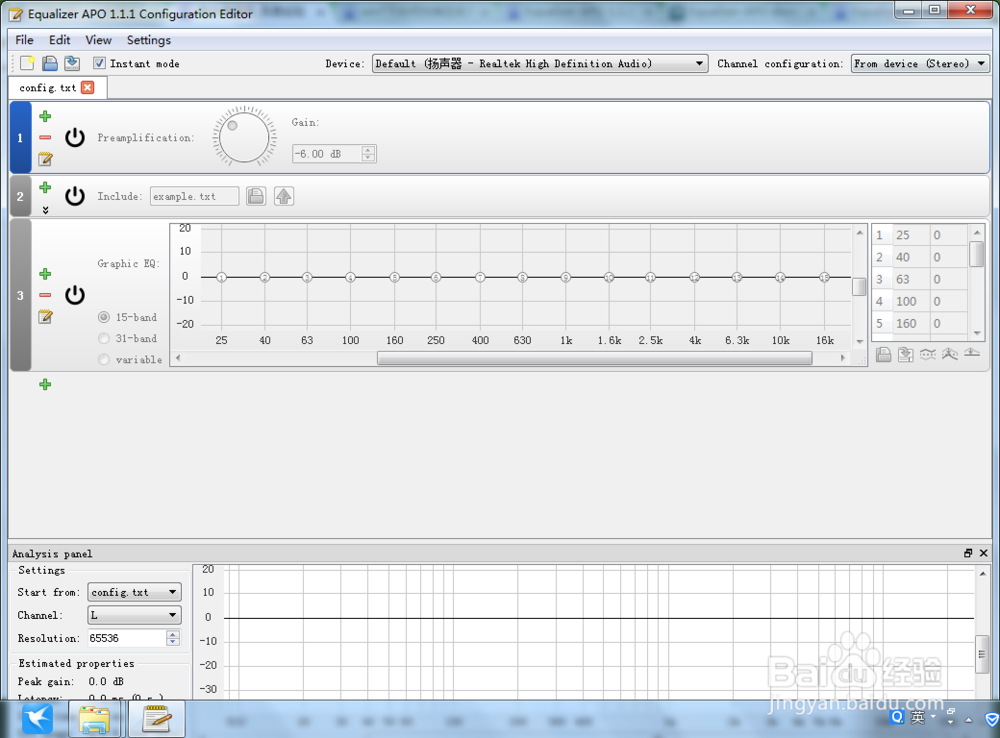1000x738 pixels.
Task: Edit Graphic EQ filter as text
Action: (45, 316)
